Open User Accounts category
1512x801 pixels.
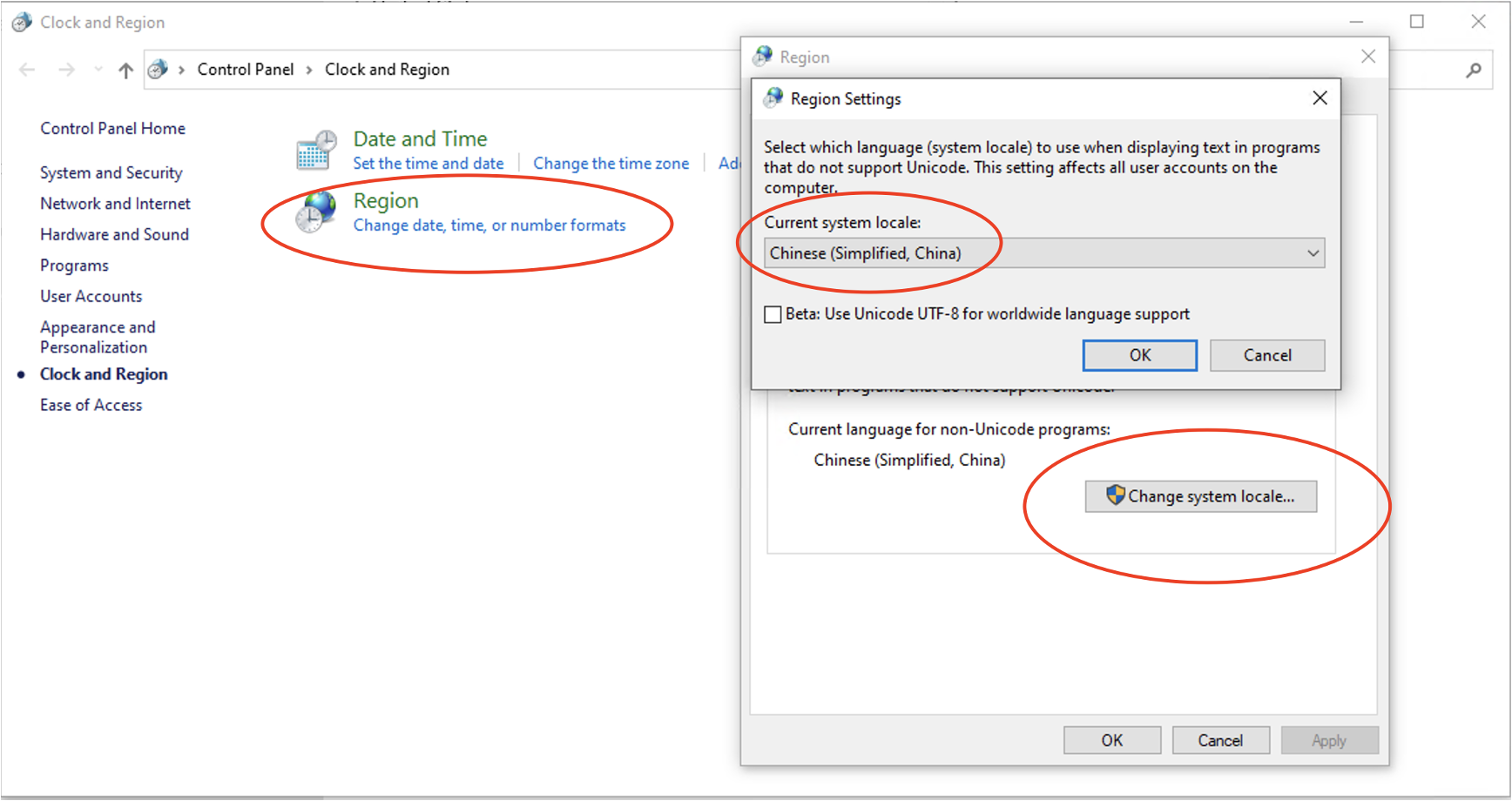tap(91, 297)
